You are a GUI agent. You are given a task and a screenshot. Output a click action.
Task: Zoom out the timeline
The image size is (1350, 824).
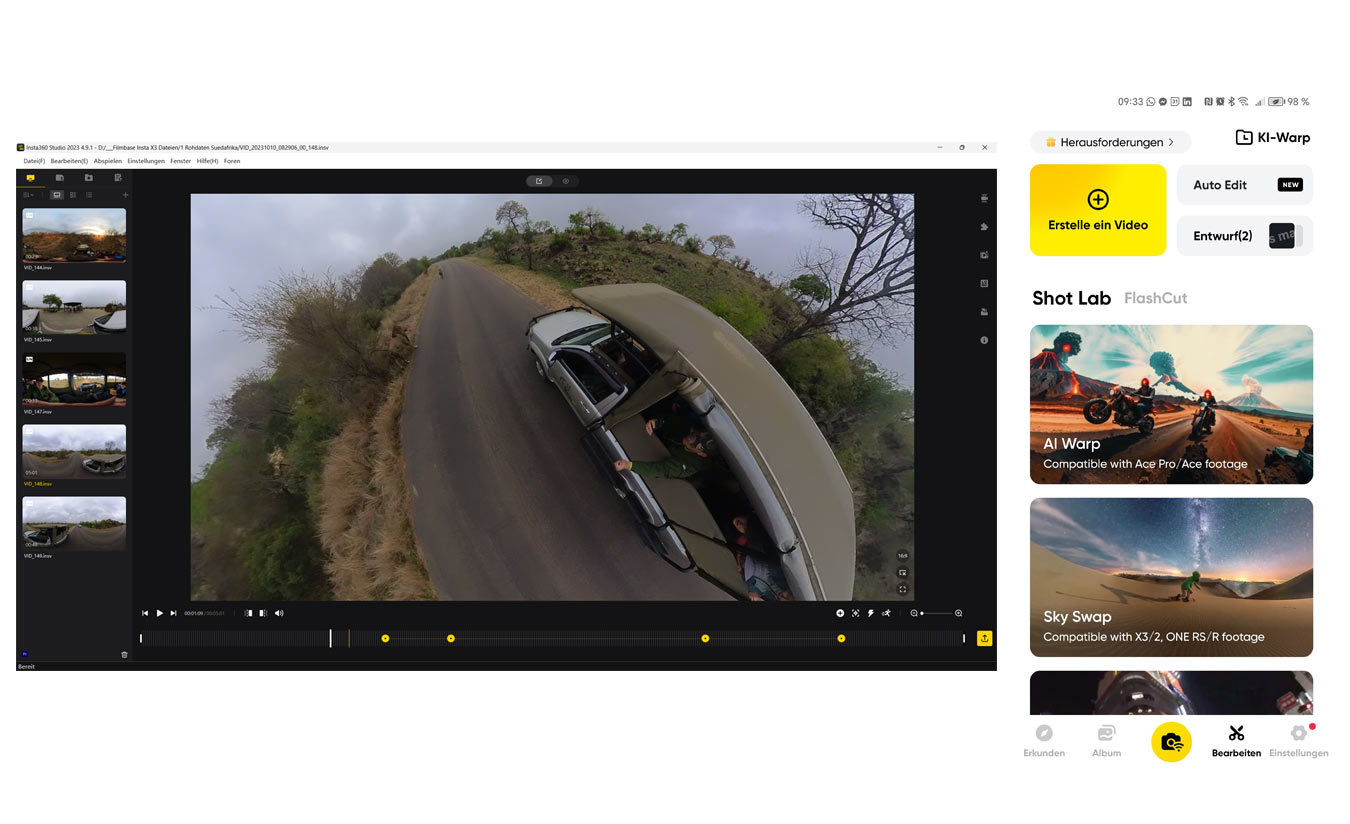914,613
